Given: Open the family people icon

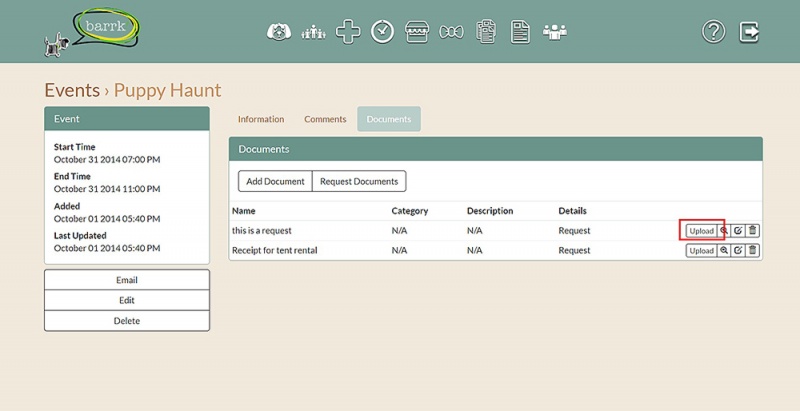Looking at the screenshot, I should click(x=313, y=33).
